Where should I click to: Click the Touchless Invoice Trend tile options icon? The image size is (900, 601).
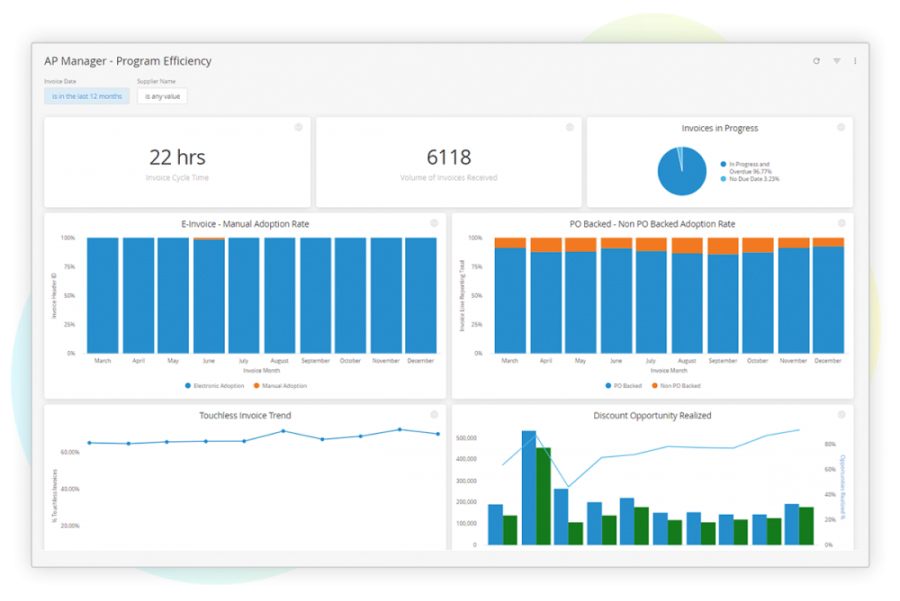(434, 415)
